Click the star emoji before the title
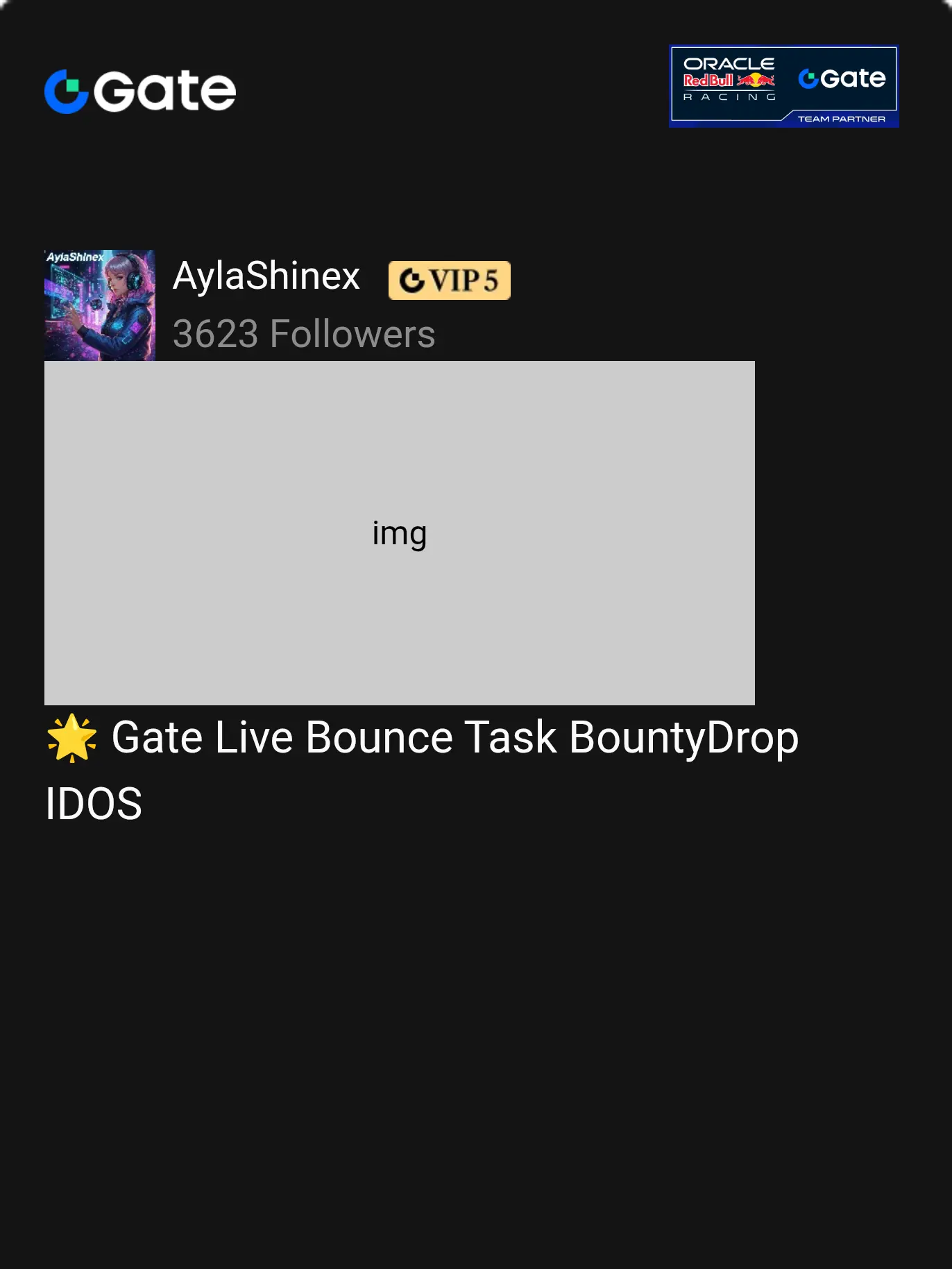This screenshot has height=1269, width=952. 72,738
